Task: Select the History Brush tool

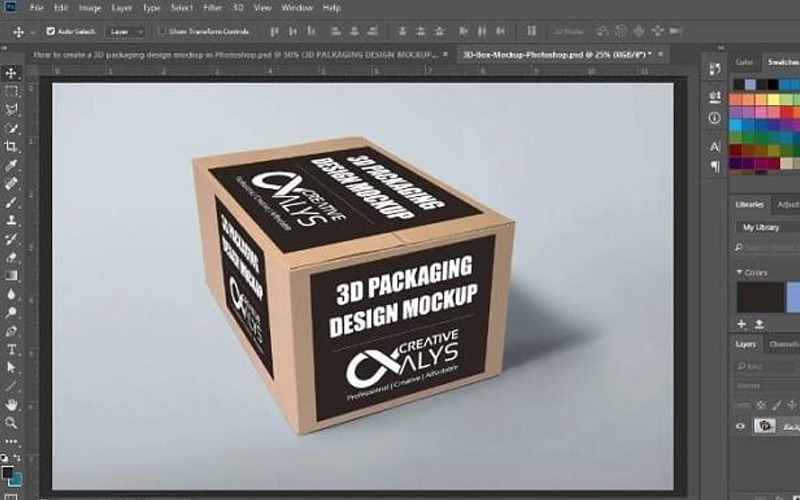Action: [x=11, y=239]
